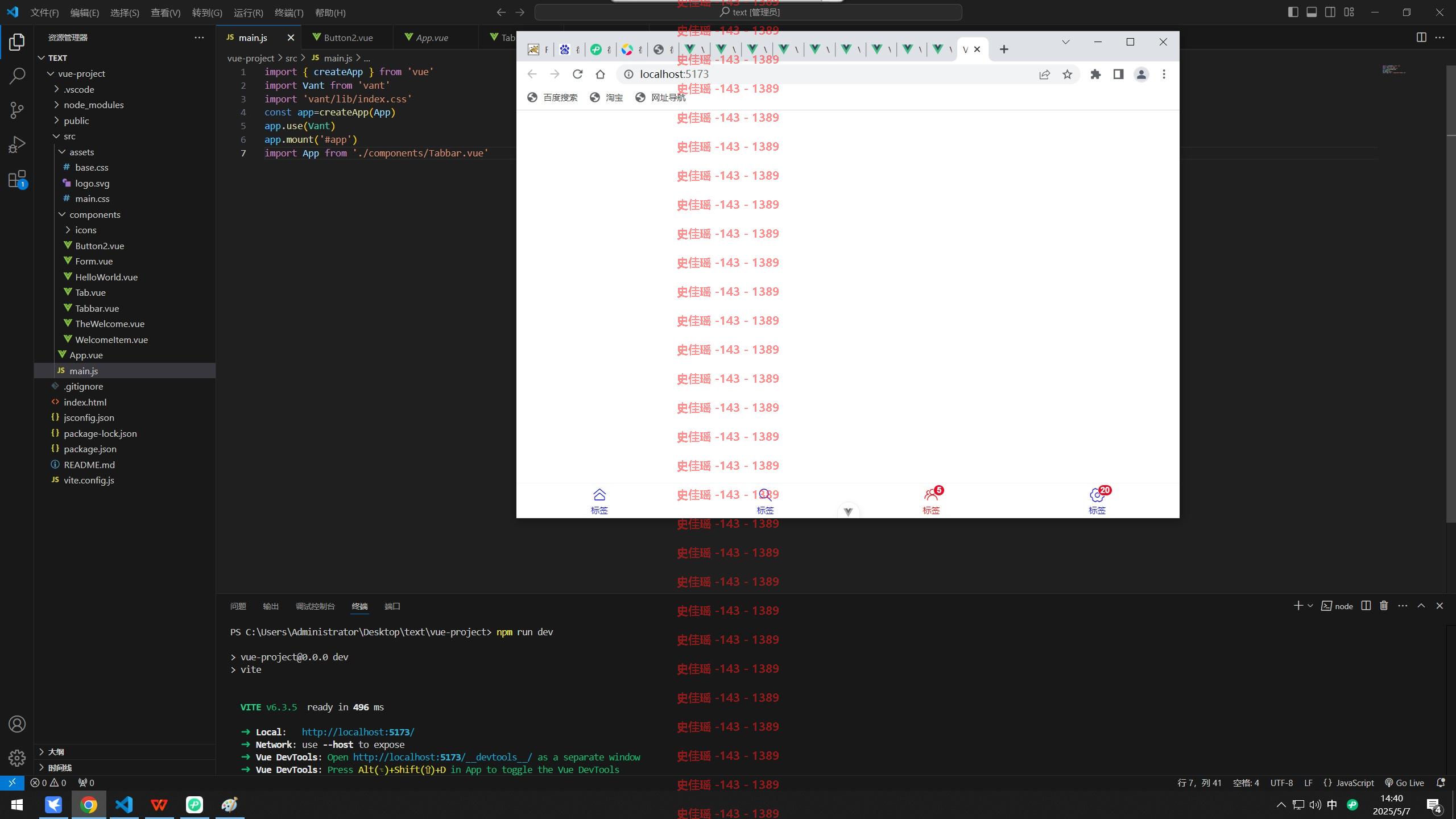This screenshot has width=1456, height=819.
Task: Open Run and Debug view
Action: (x=17, y=144)
